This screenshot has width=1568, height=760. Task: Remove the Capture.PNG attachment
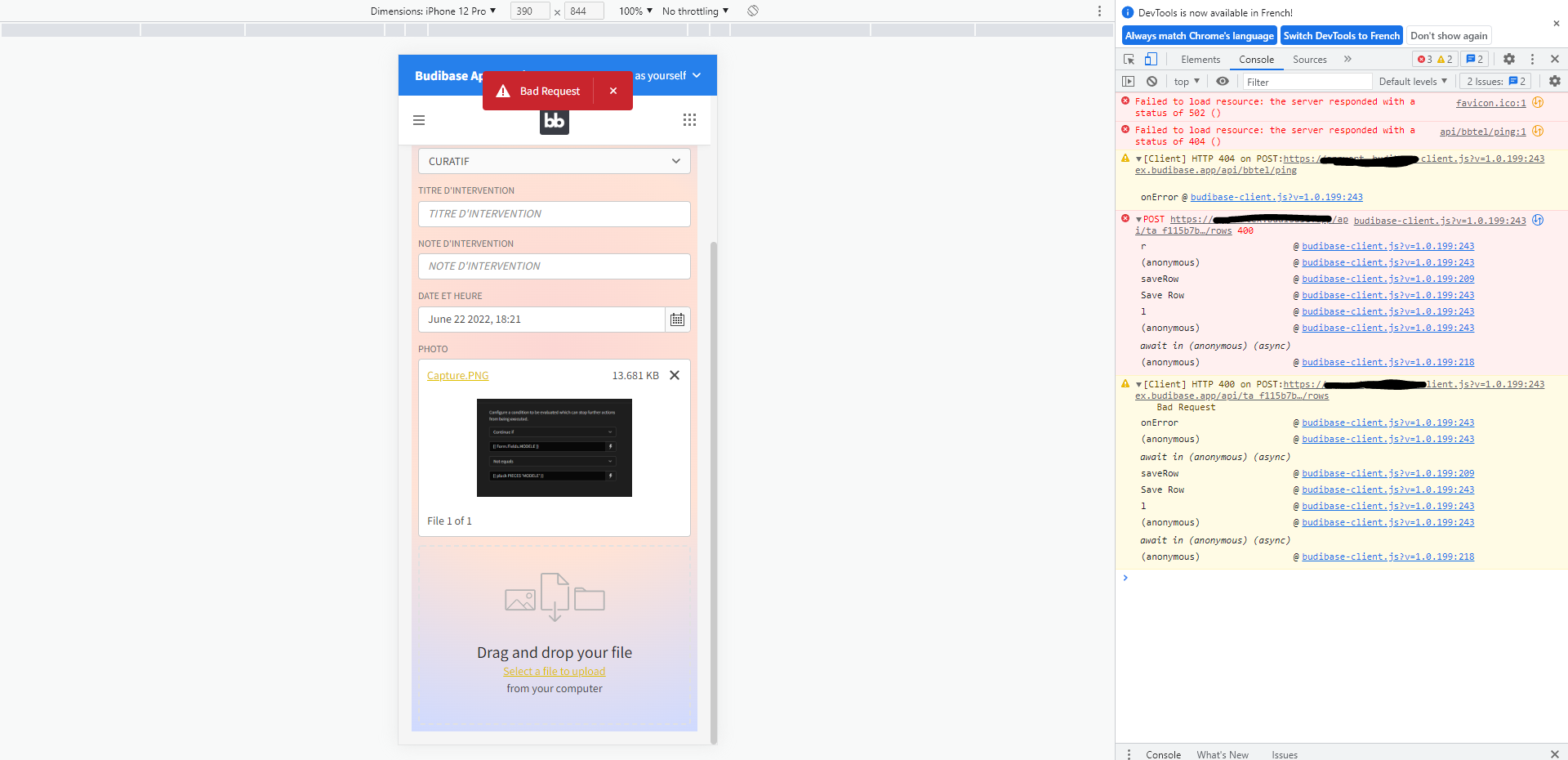675,375
